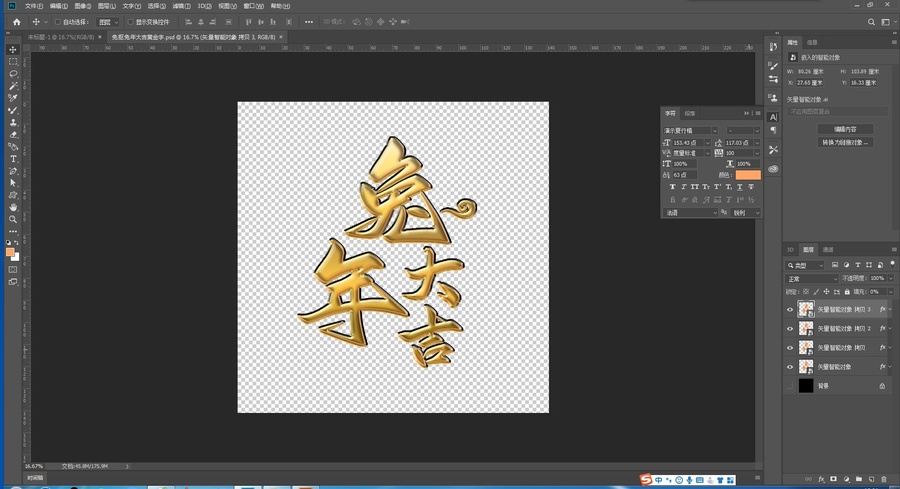The image size is (900, 489).
Task: Open the Character panel icon in the dock
Action: 773,117
